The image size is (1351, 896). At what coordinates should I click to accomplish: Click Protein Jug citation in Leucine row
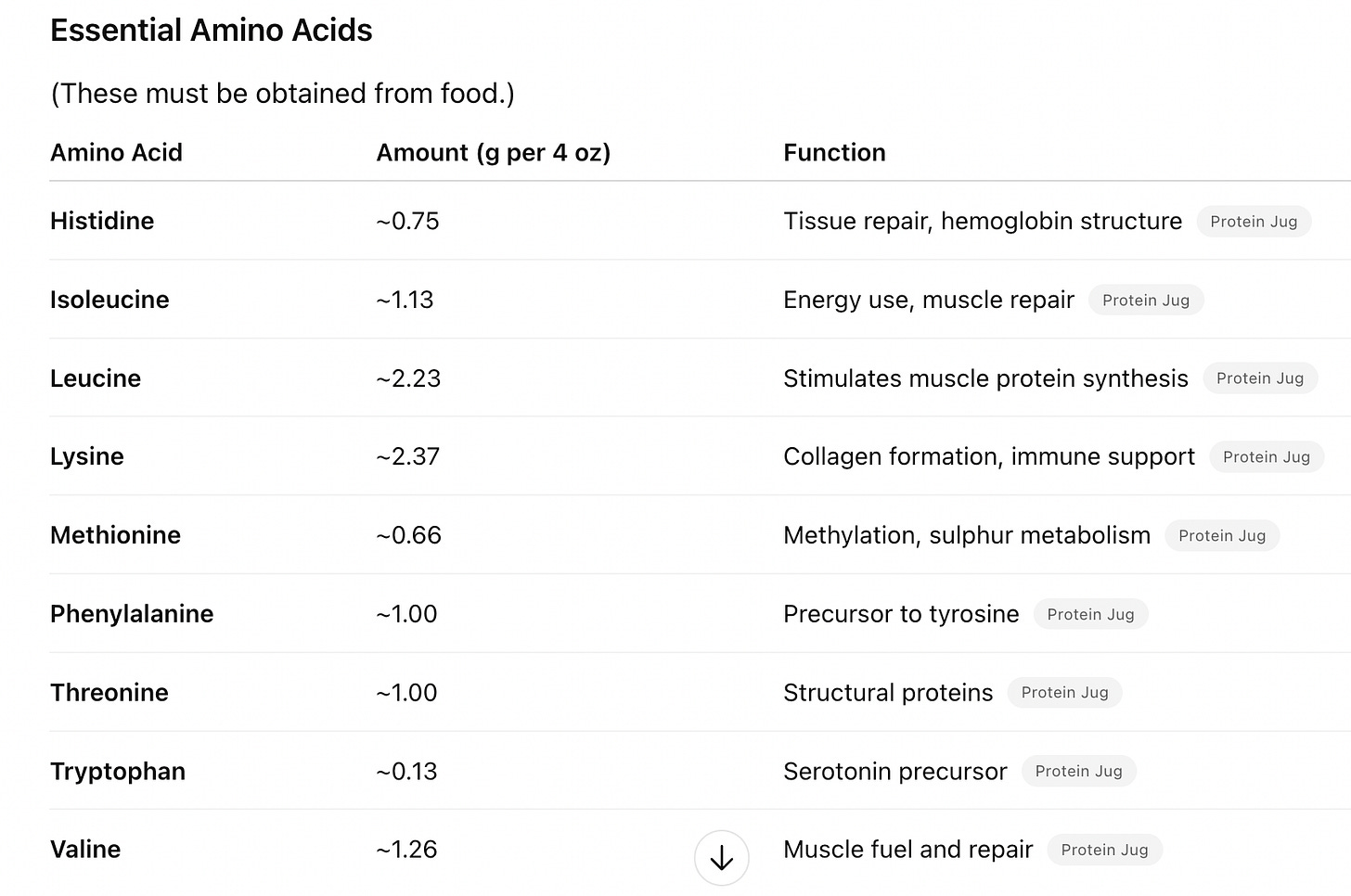pyautogui.click(x=1260, y=378)
